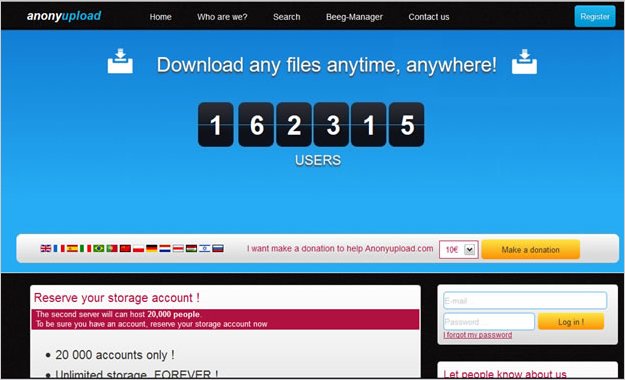This screenshot has width=625, height=380.
Task: Click the Reserve your storage account ! heading
Action: pos(117,297)
